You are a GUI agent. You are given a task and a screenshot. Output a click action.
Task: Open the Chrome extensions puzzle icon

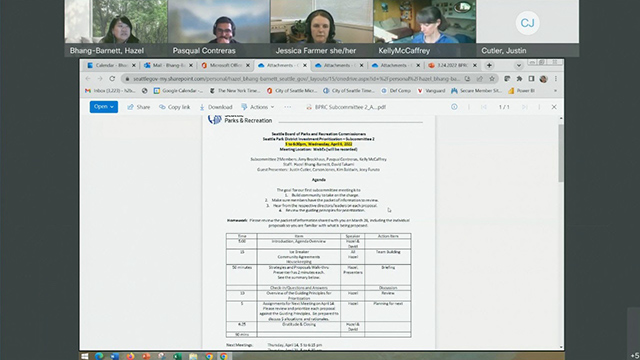click(x=519, y=78)
